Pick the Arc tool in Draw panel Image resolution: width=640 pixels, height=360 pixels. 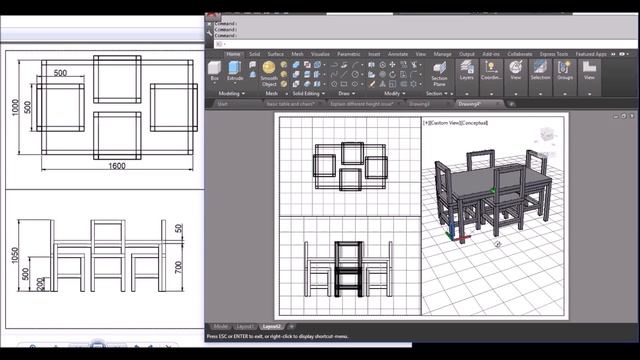355,64
